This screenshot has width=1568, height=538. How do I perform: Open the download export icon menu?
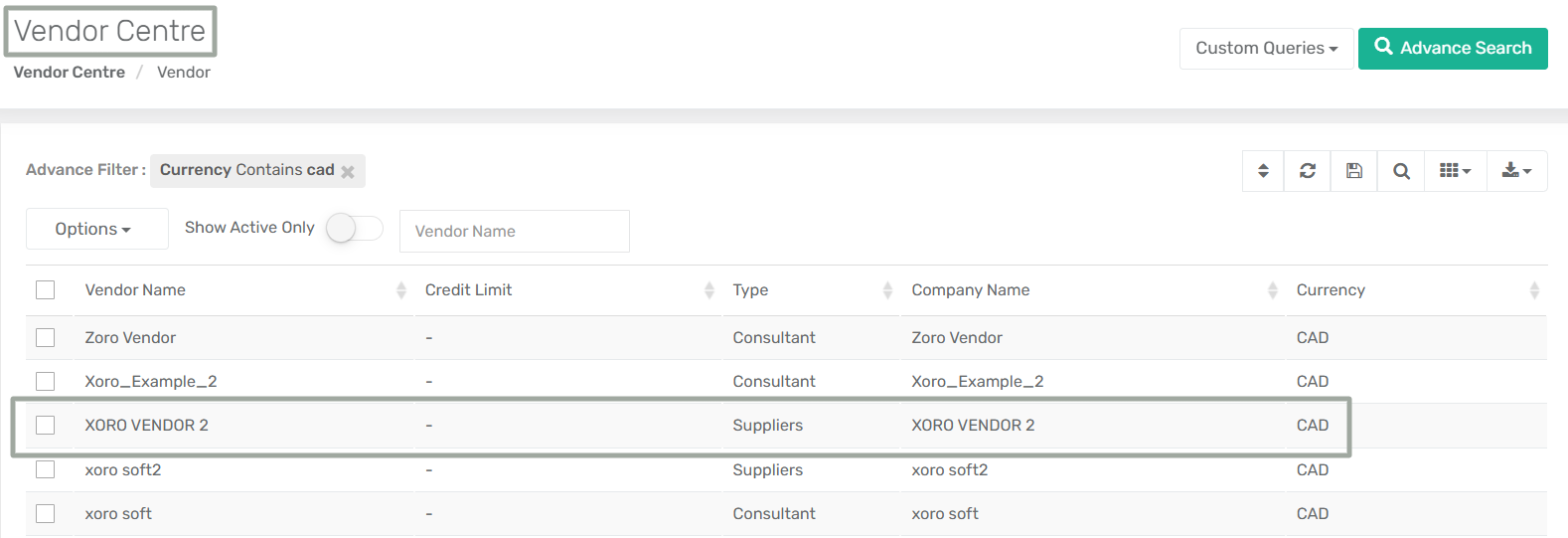(1516, 171)
